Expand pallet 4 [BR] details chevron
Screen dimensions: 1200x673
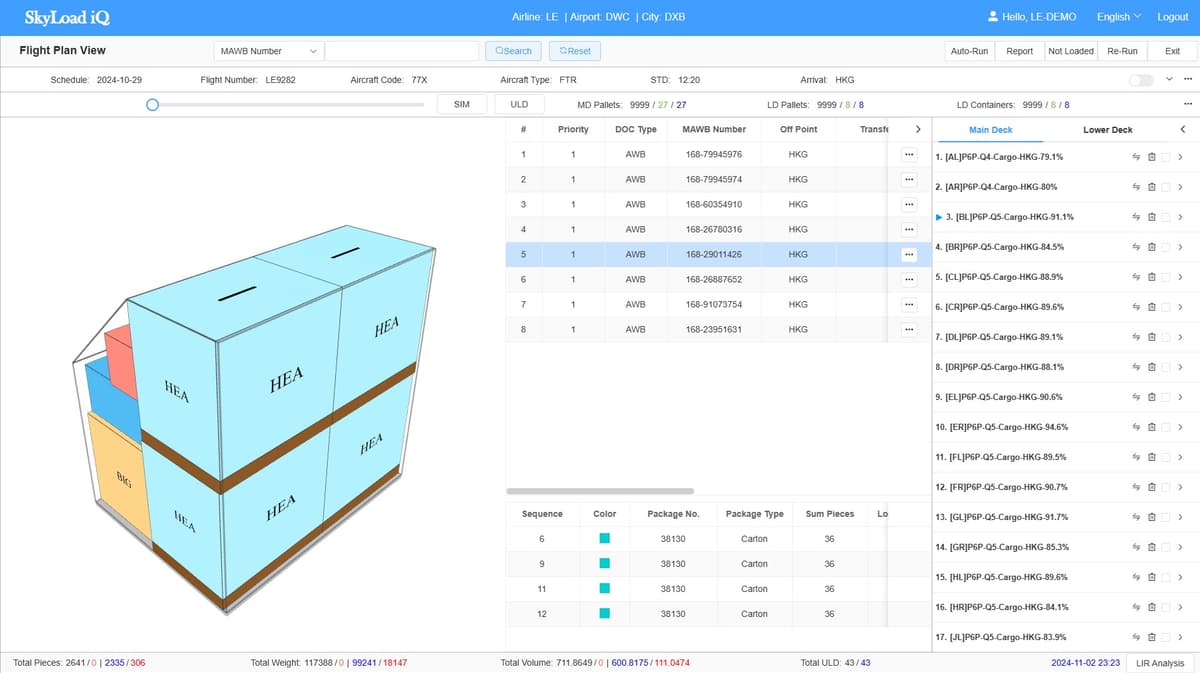pyautogui.click(x=1180, y=247)
